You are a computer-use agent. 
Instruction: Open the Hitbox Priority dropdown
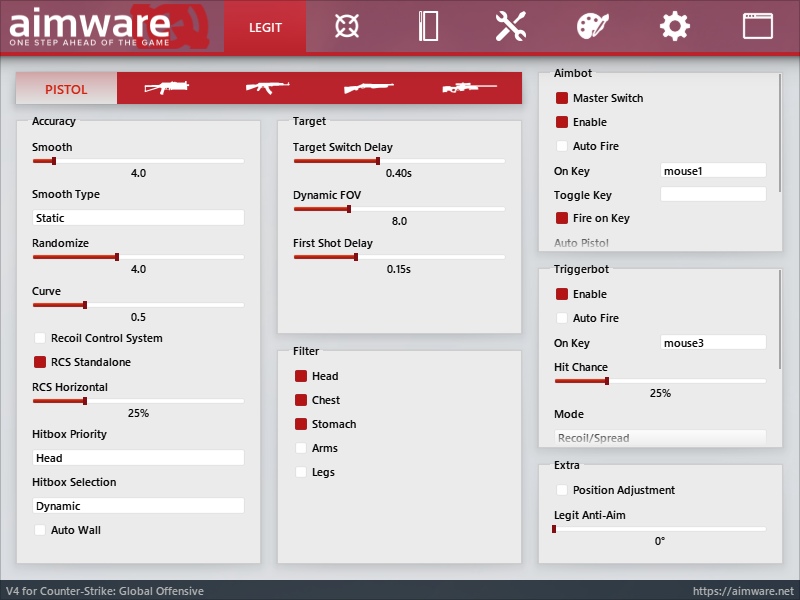pos(138,458)
